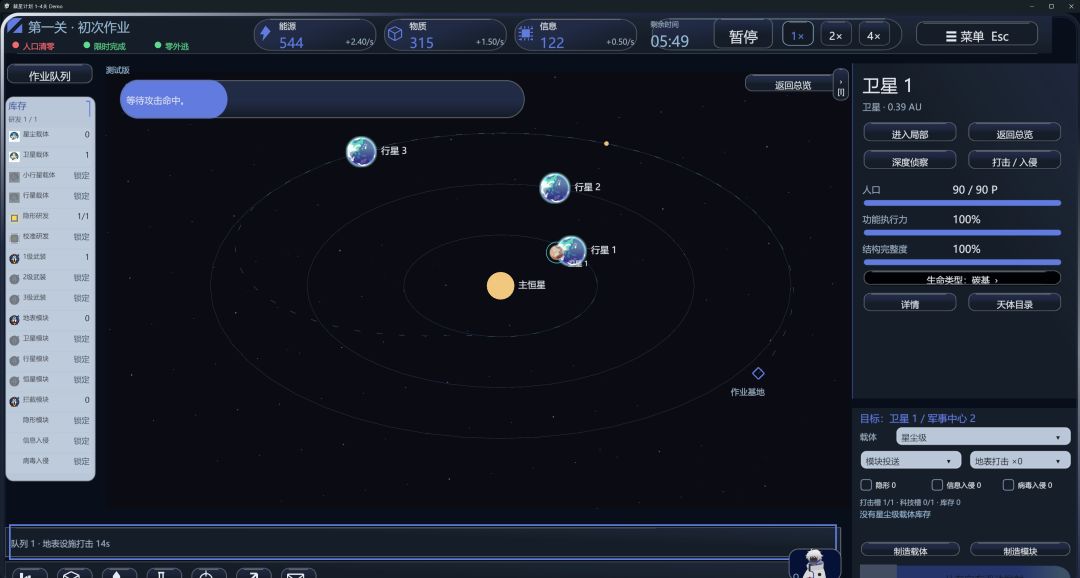Toggle the 信息入侵 0 checkbox
Image resolution: width=1080 pixels, height=578 pixels.
click(x=937, y=485)
